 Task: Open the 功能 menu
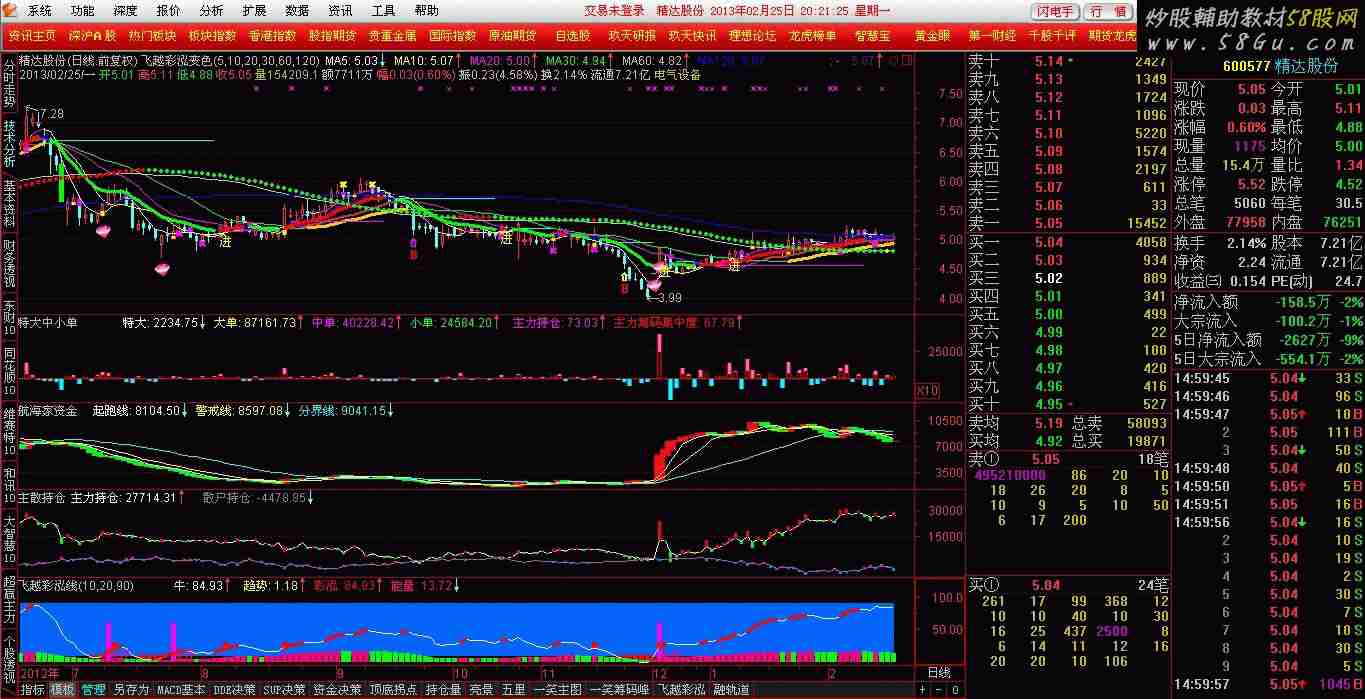click(x=83, y=11)
